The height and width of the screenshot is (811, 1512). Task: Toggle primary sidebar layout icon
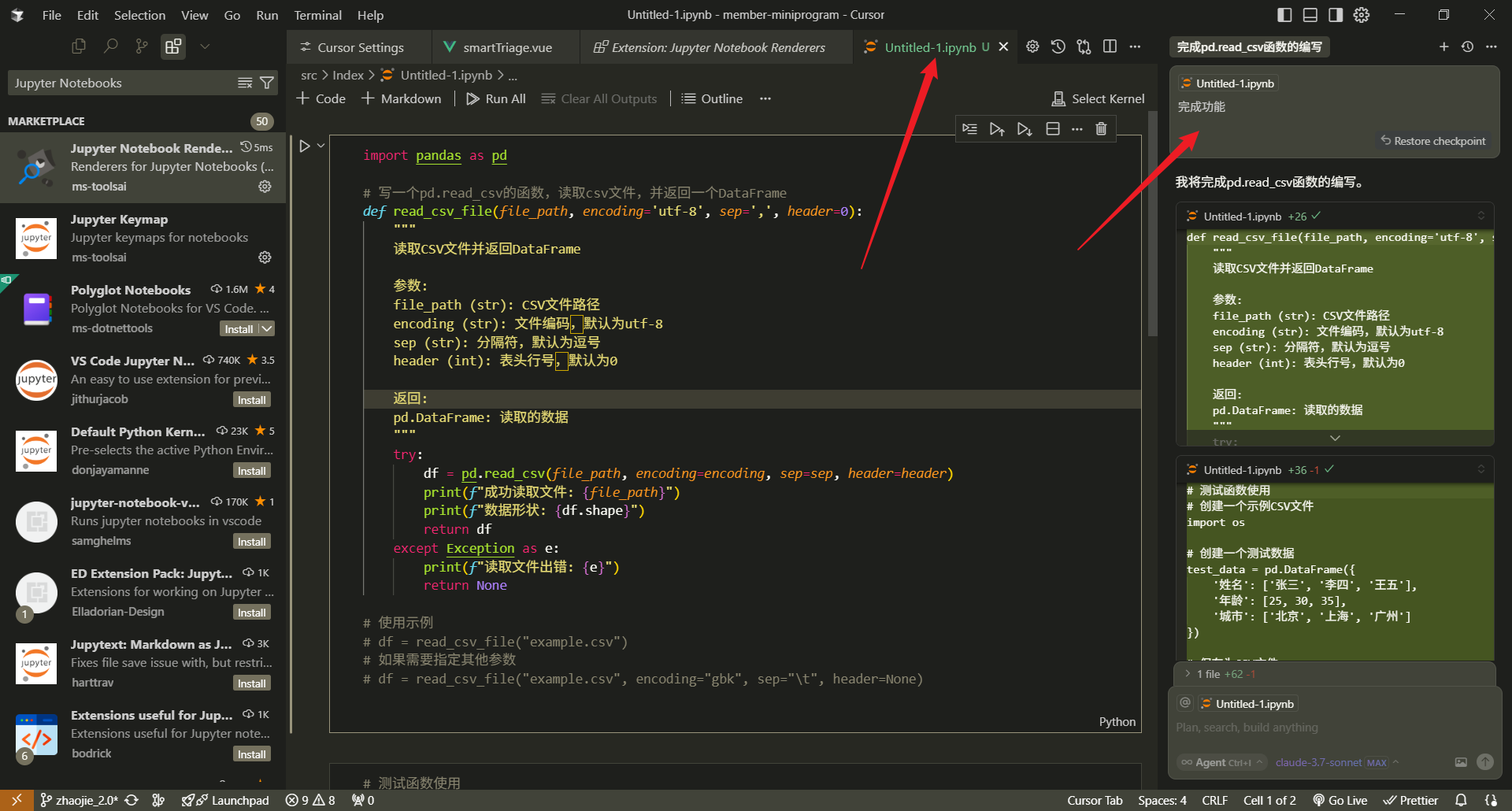(1284, 15)
